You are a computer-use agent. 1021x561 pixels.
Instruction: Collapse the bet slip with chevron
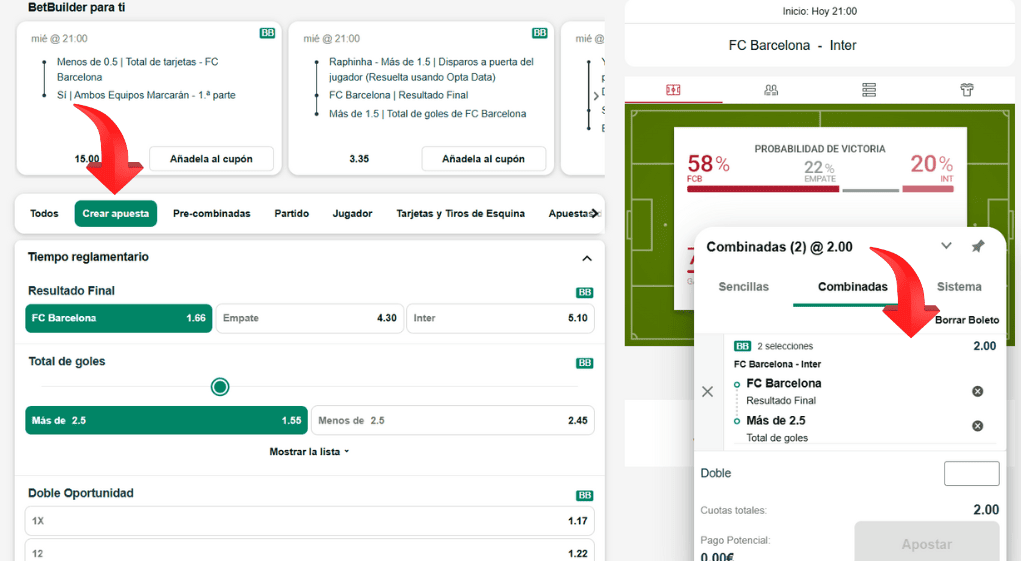pos(946,245)
